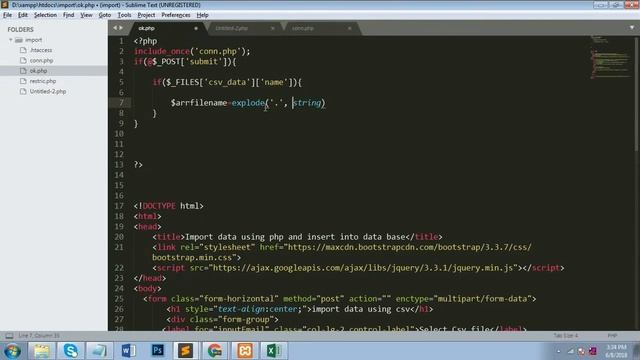Close the conn.php tab

(x=349, y=28)
